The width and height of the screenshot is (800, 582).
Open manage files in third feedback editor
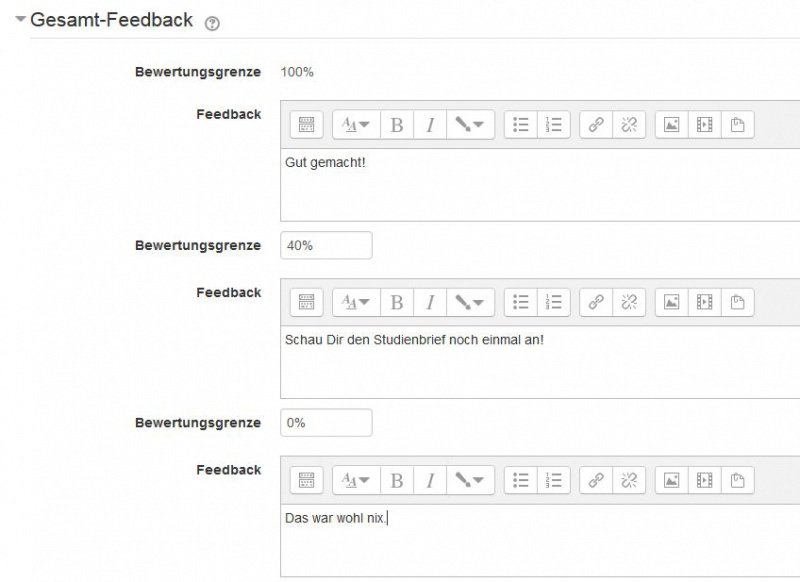click(738, 480)
